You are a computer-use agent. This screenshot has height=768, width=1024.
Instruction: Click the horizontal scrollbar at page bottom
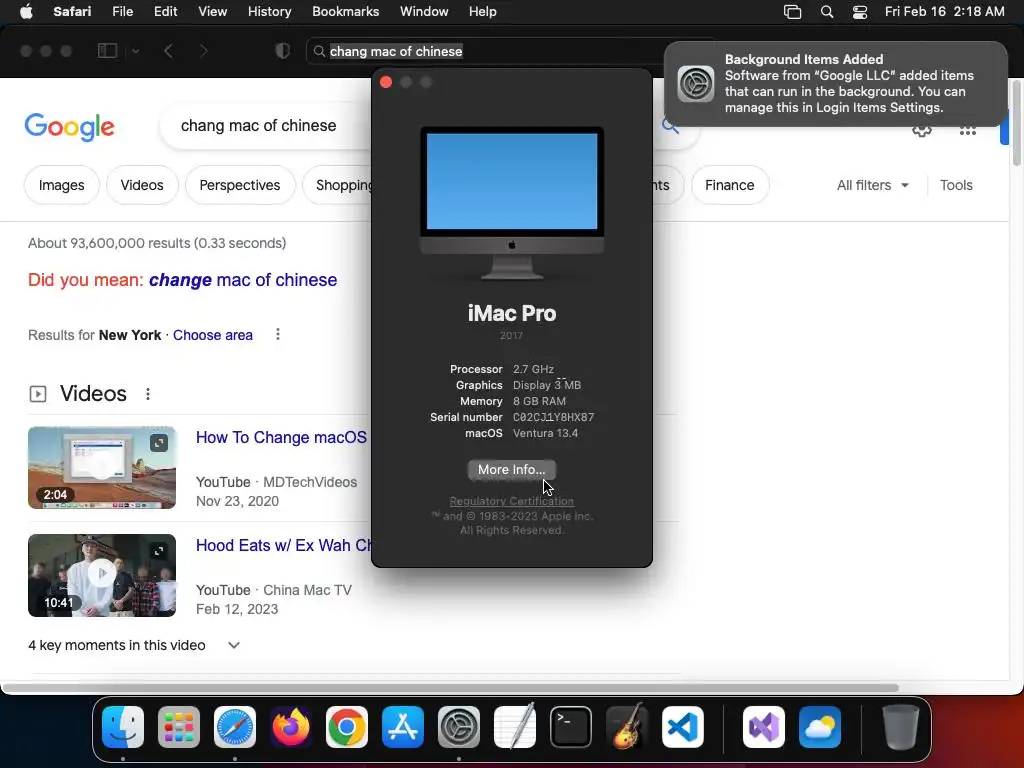pyautogui.click(x=449, y=688)
